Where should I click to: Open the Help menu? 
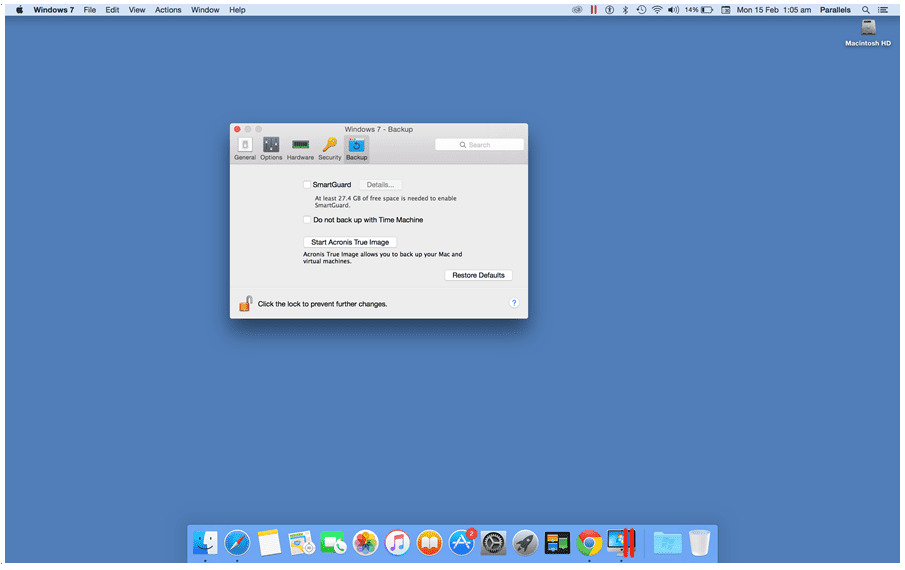click(x=237, y=10)
